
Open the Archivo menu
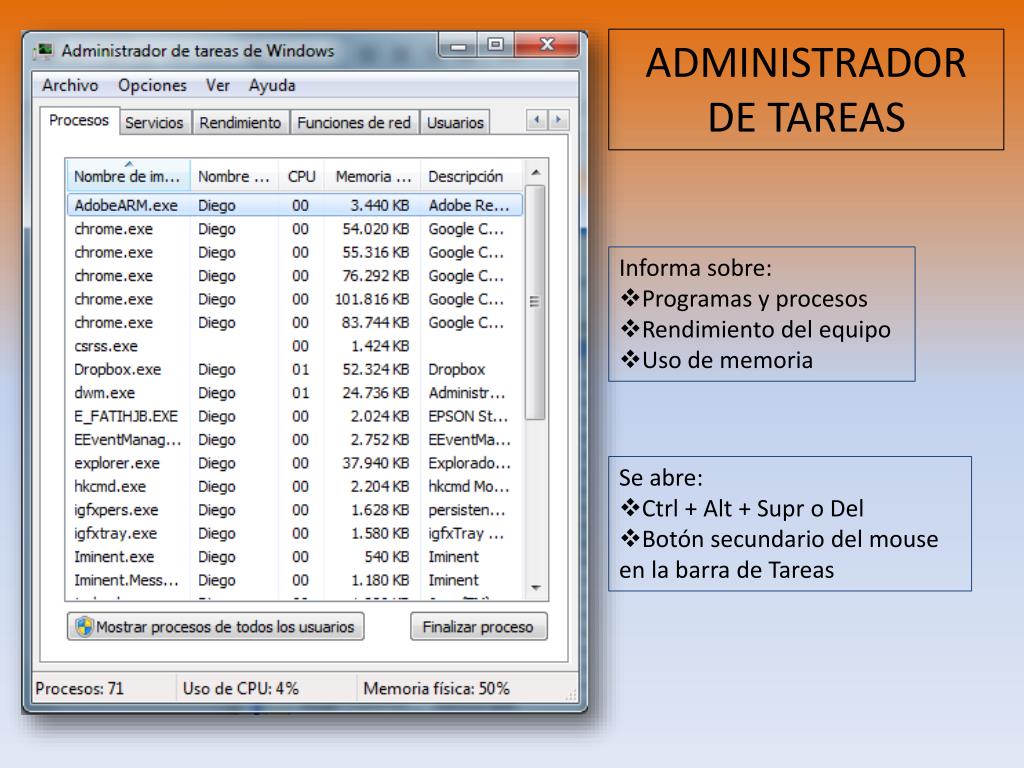[x=70, y=86]
